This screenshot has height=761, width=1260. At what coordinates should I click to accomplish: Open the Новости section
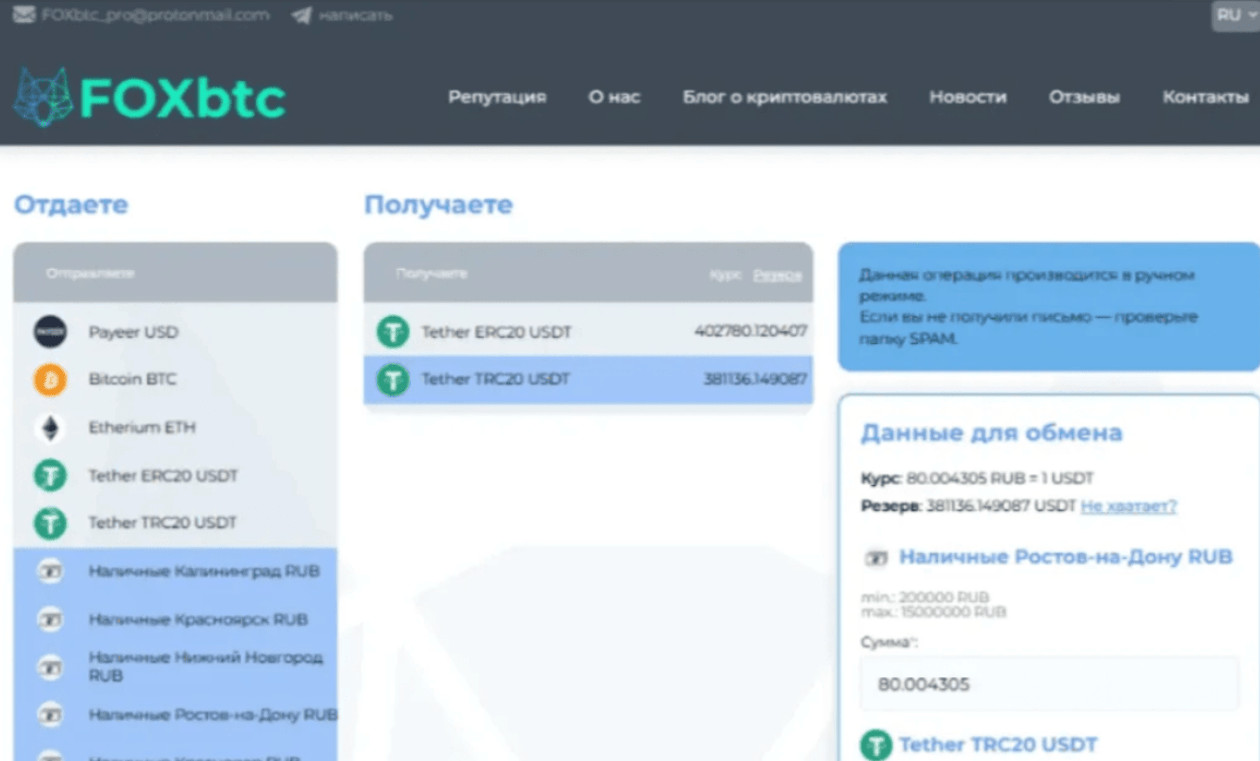[968, 97]
